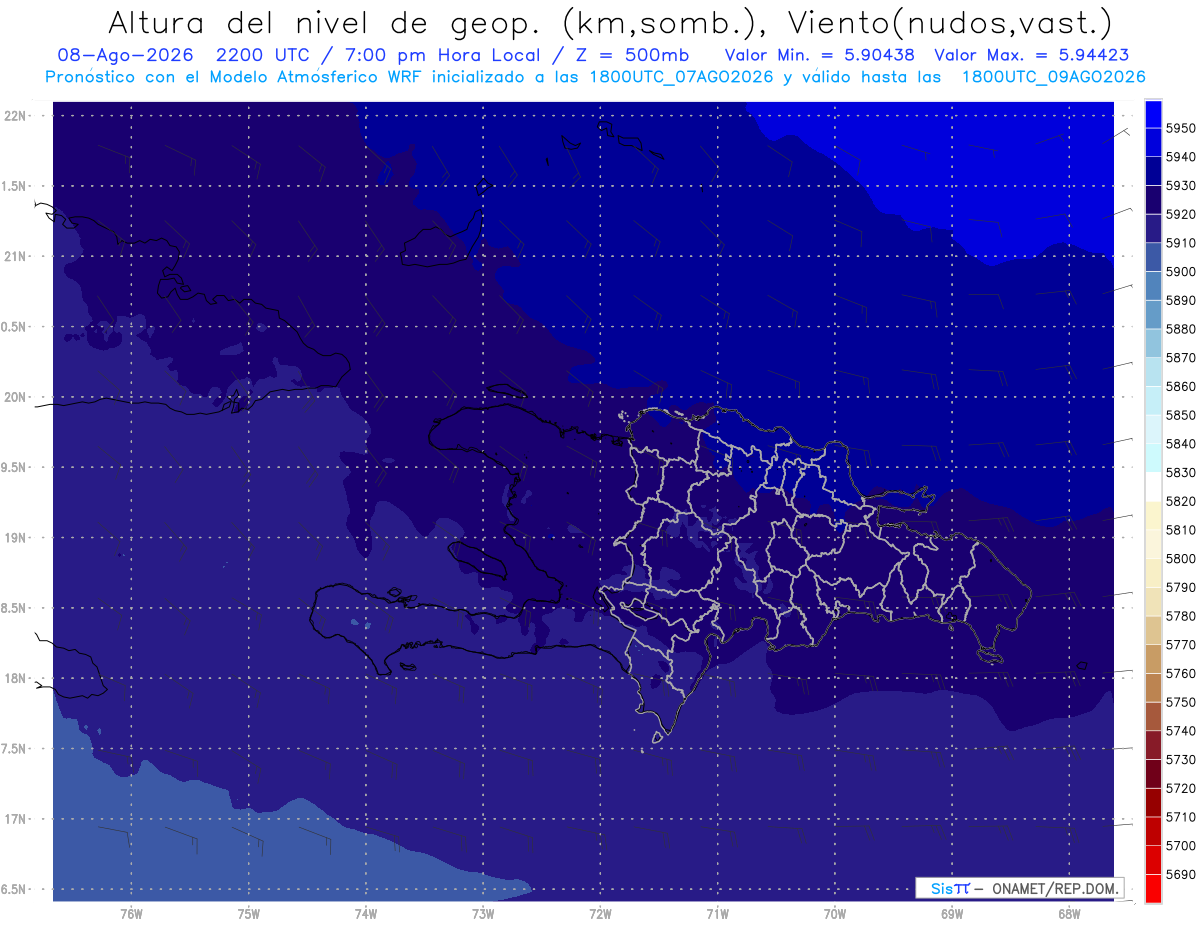
Task: Click the 0.5N latitude axis label
Action: [x=15, y=328]
